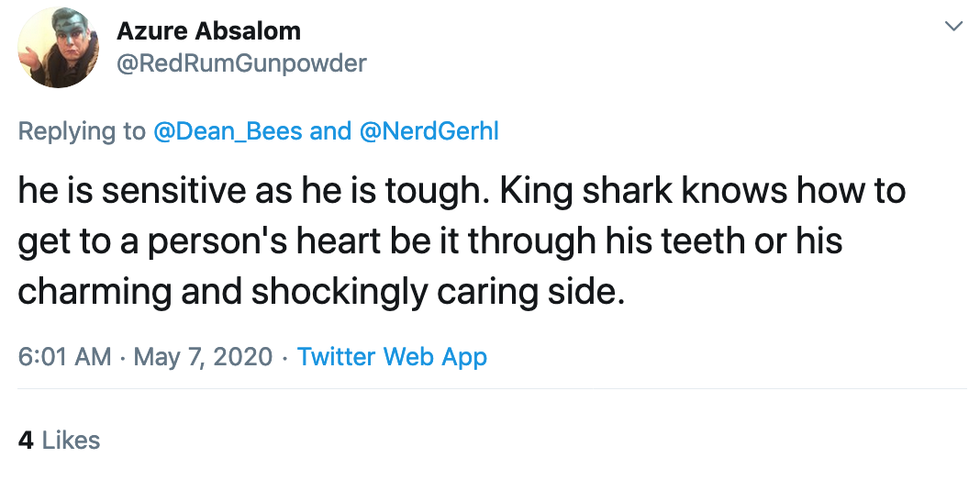This screenshot has height=481, width=980.
Task: Visit the @RedRumGunpowder handle
Action: coord(242,64)
